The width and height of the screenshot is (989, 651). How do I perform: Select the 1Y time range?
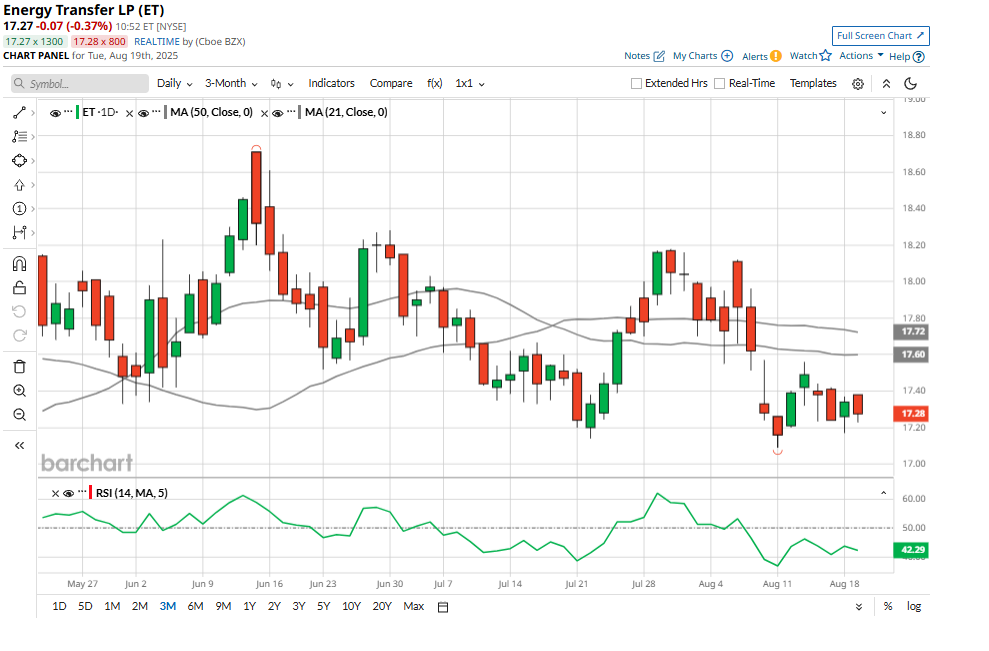250,606
